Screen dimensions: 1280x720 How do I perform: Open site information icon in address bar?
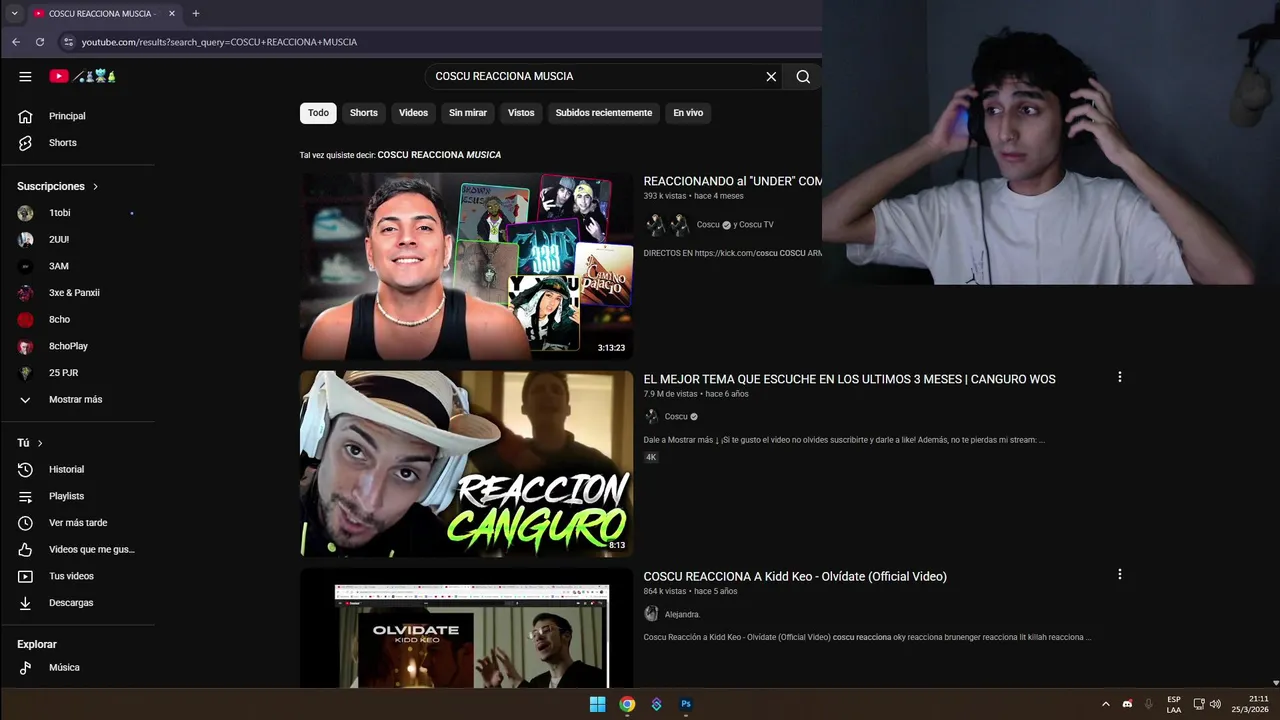pyautogui.click(x=68, y=42)
